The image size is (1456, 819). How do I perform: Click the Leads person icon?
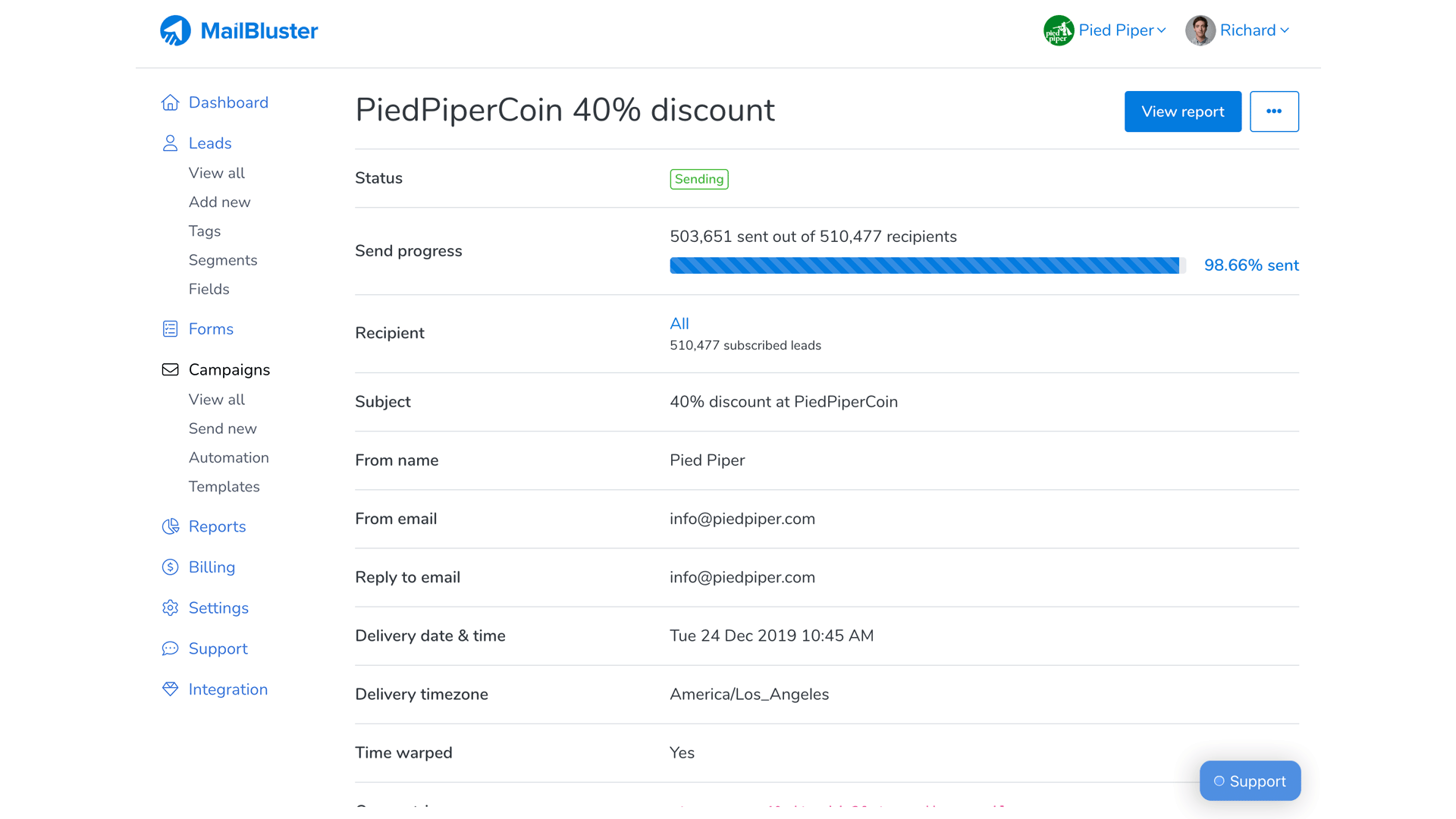(x=170, y=143)
